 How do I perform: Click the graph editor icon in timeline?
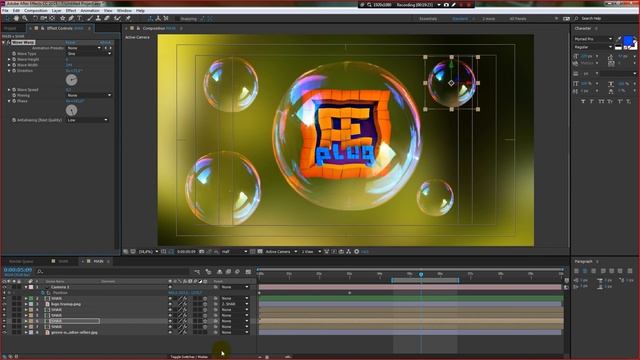point(248,271)
